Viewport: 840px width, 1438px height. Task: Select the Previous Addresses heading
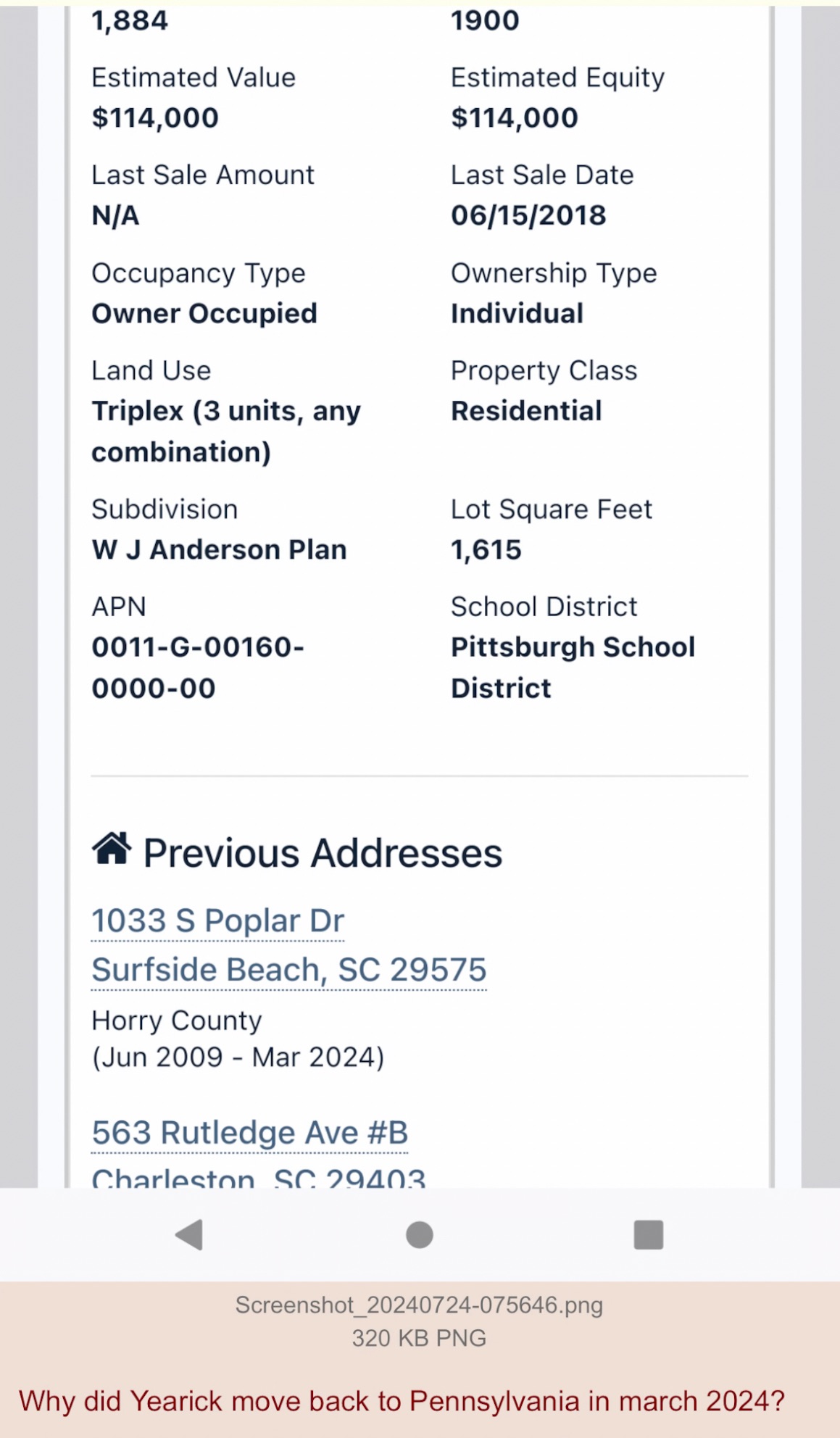click(x=323, y=853)
